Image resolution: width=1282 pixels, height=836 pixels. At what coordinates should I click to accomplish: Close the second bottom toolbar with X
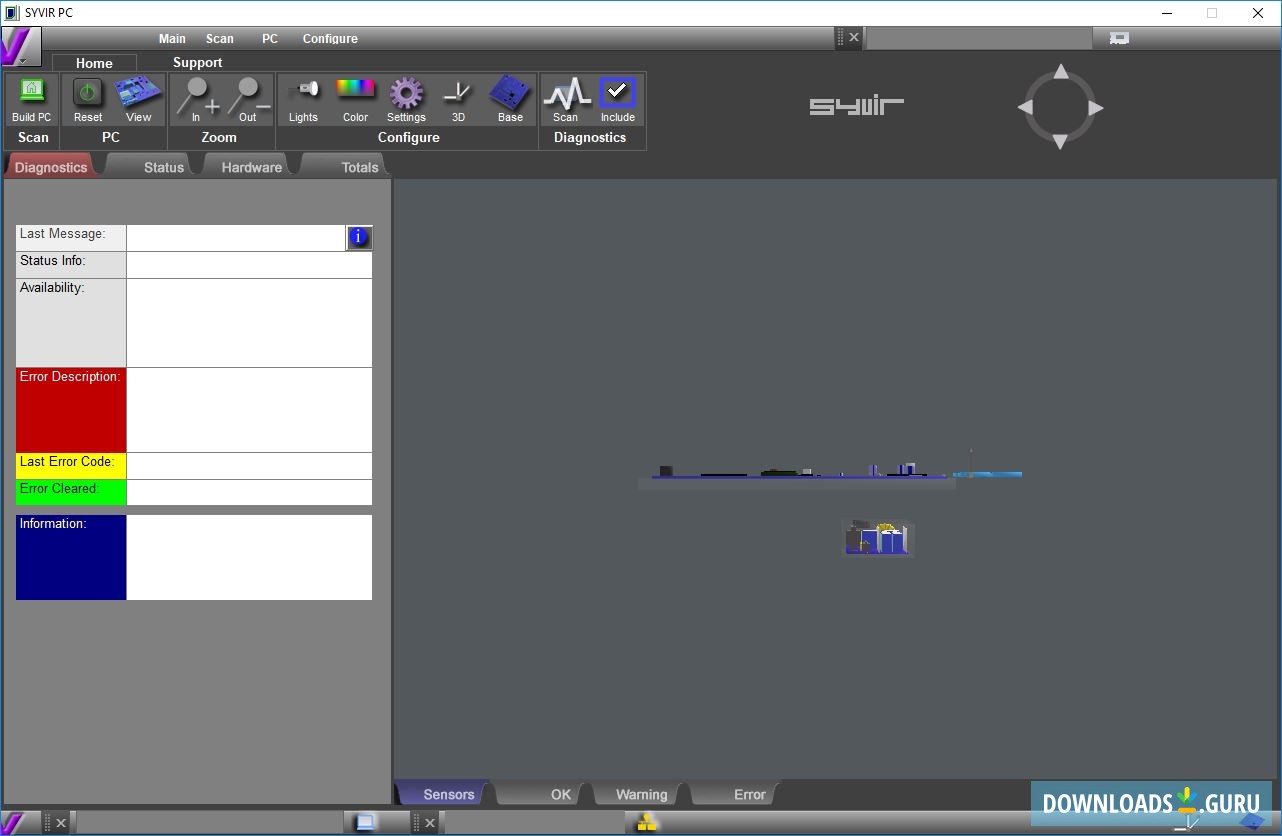(x=430, y=823)
